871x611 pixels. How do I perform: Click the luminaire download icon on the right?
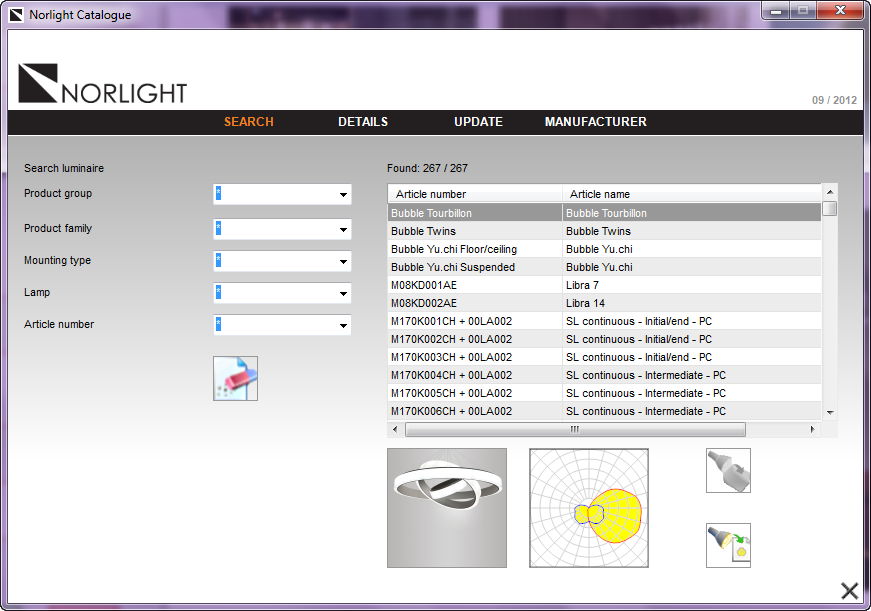coord(728,471)
